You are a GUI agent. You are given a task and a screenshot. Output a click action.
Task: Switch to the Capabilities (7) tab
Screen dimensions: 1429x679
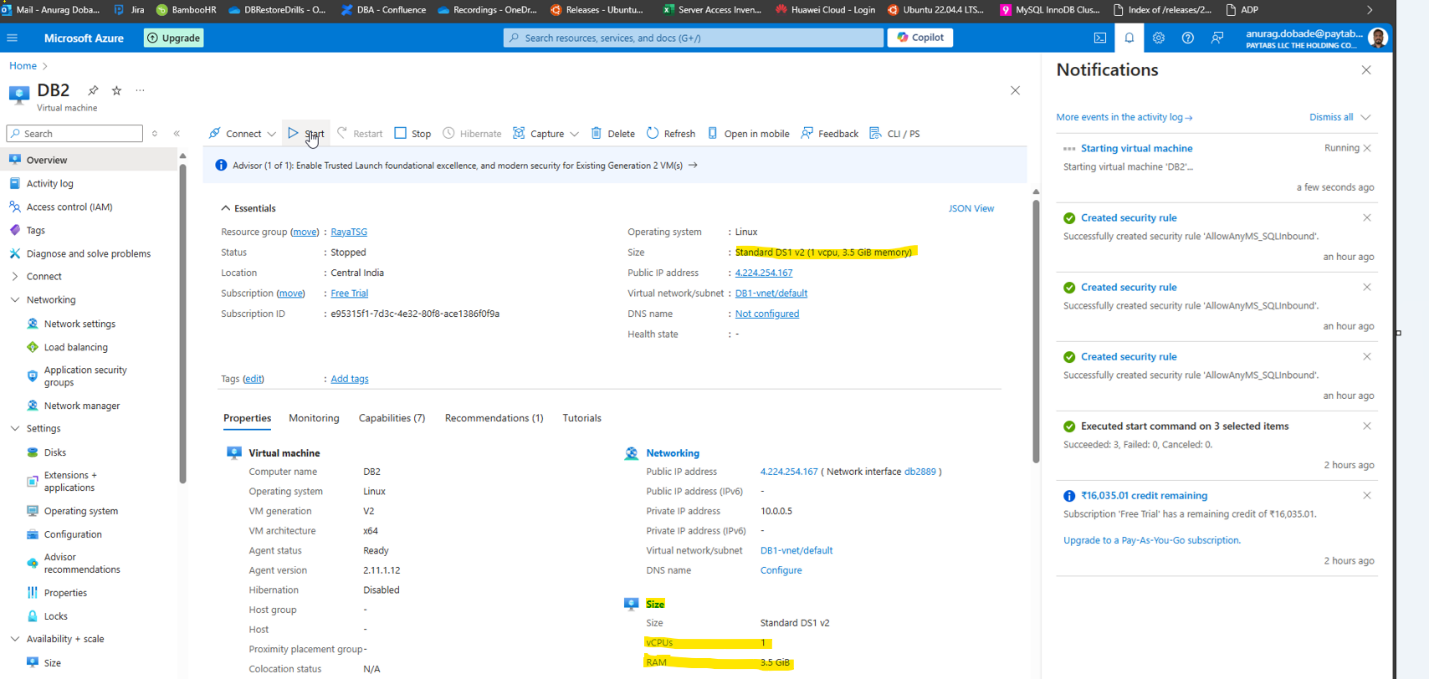click(392, 418)
